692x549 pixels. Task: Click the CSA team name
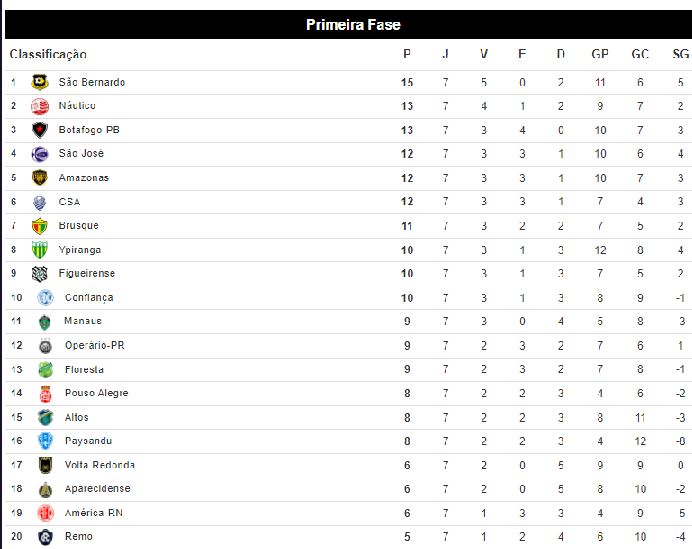tap(69, 202)
